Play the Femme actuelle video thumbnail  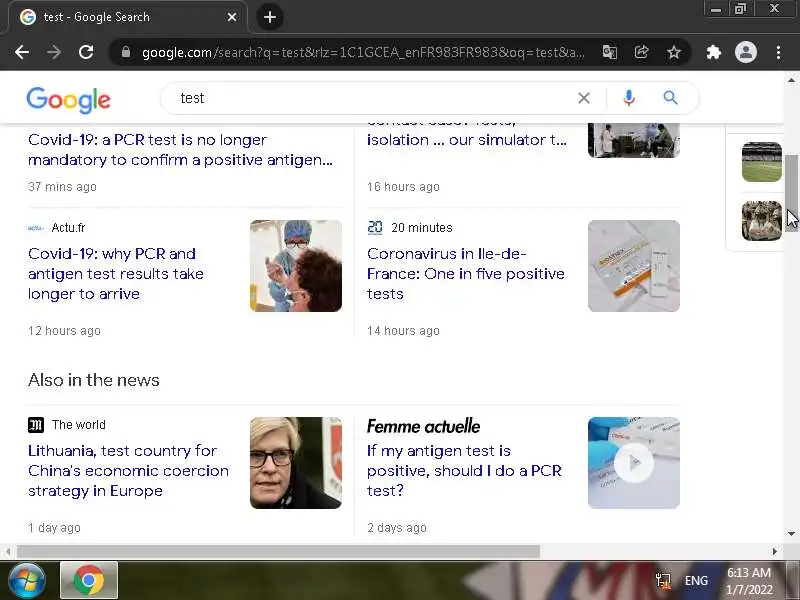click(x=634, y=463)
